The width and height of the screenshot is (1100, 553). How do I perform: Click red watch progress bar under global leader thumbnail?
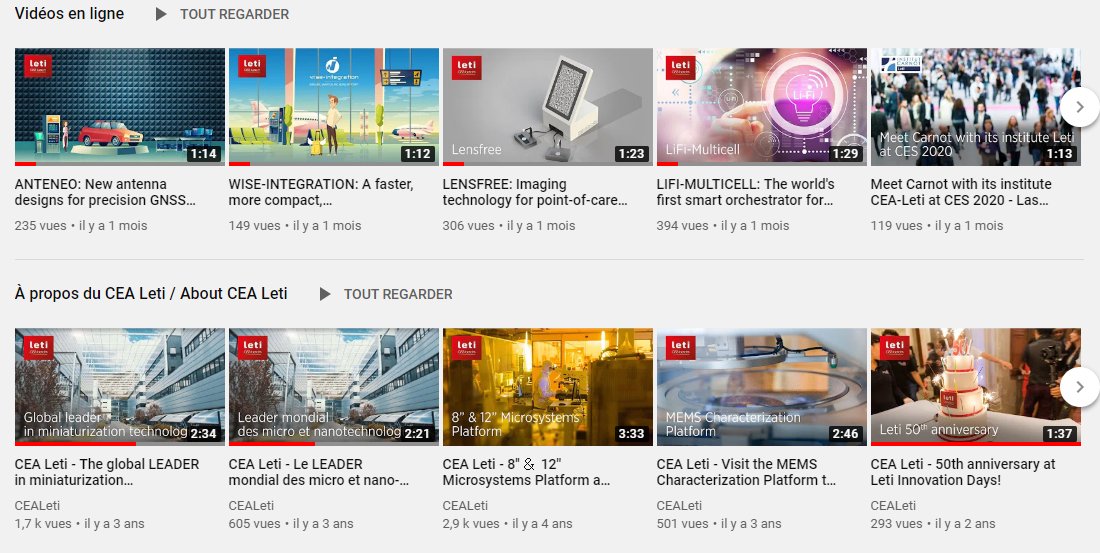(x=75, y=444)
